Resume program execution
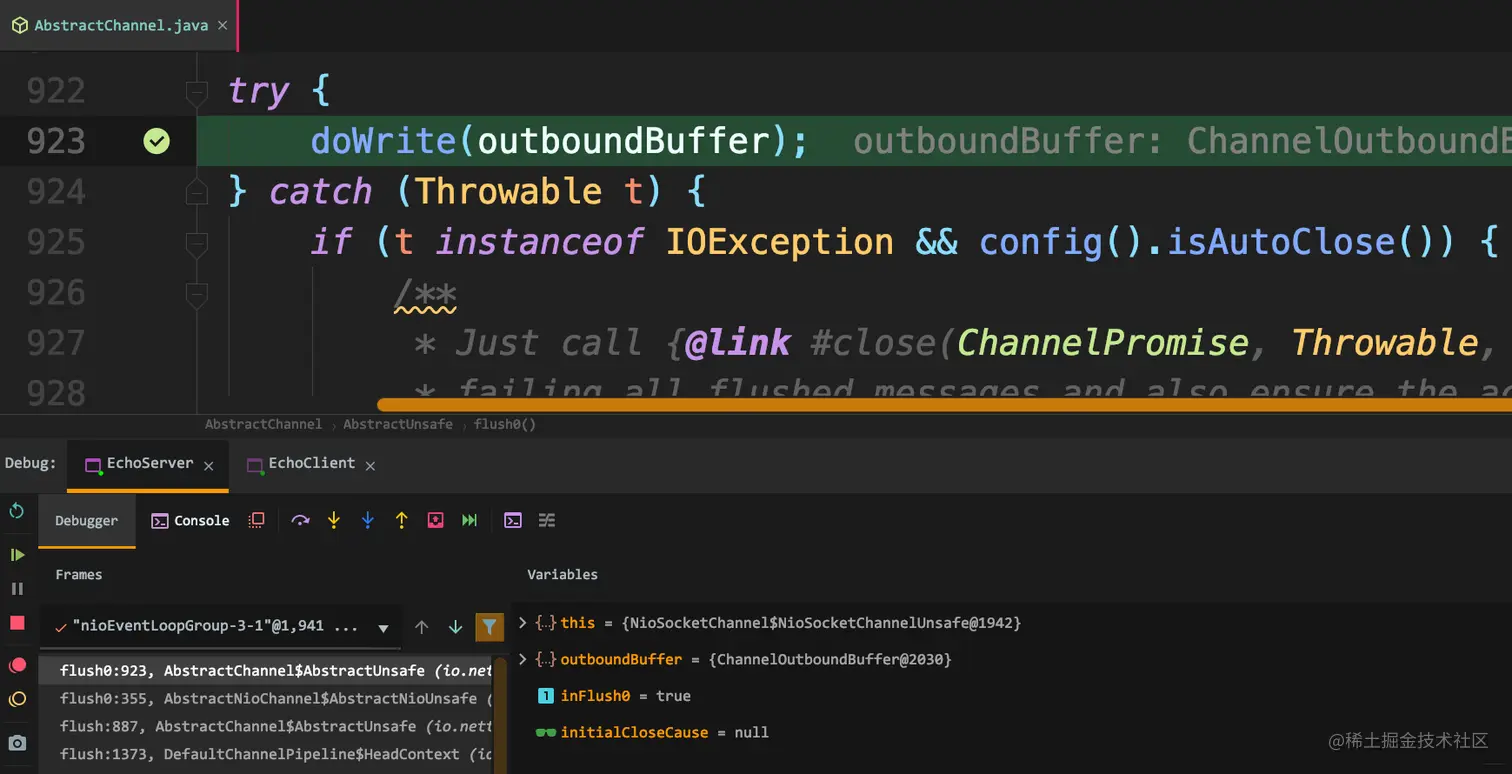The width and height of the screenshot is (1512, 774). pyautogui.click(x=17, y=554)
